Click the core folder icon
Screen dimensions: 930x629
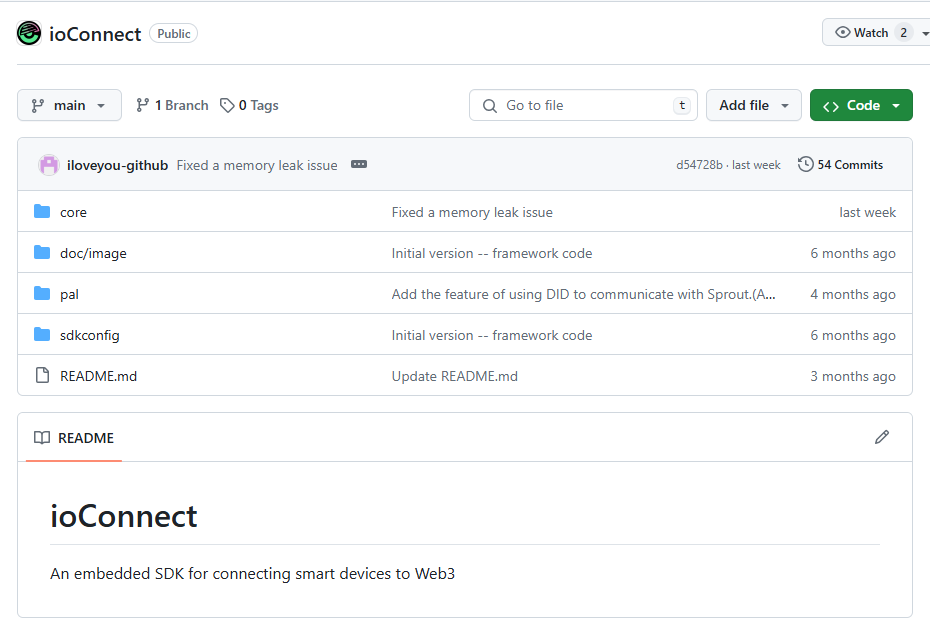pyautogui.click(x=42, y=212)
